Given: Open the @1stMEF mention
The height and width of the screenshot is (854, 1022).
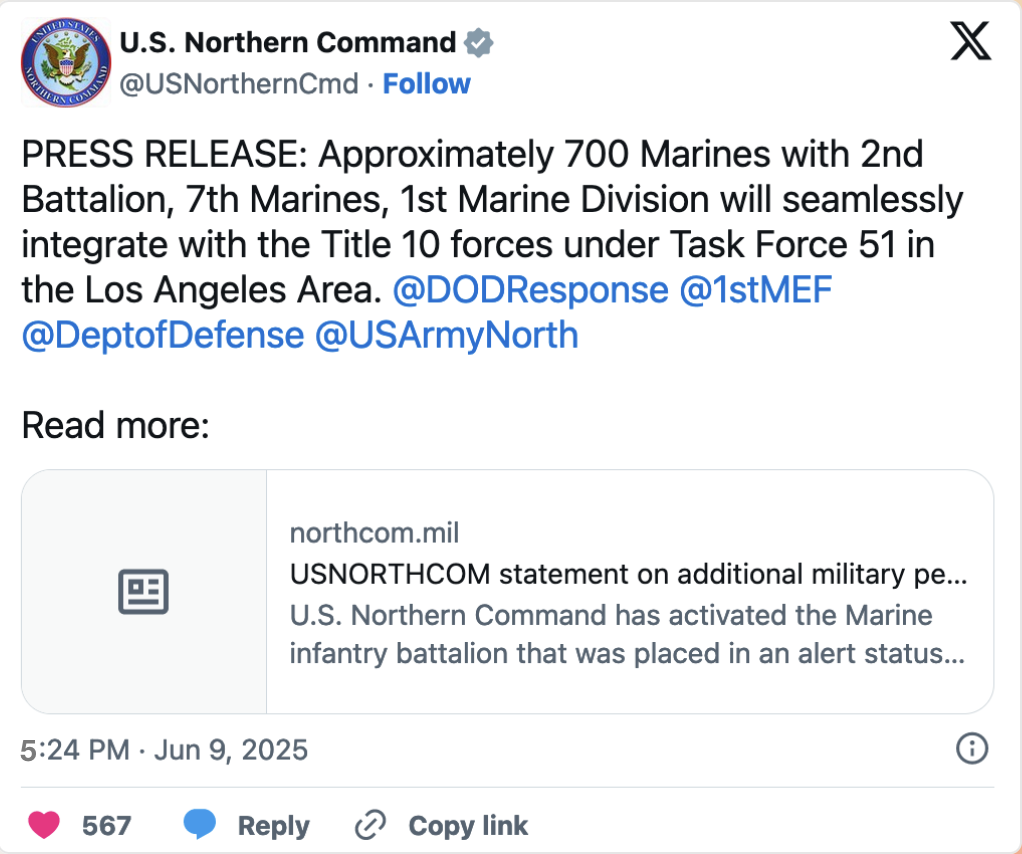Looking at the screenshot, I should (755, 289).
